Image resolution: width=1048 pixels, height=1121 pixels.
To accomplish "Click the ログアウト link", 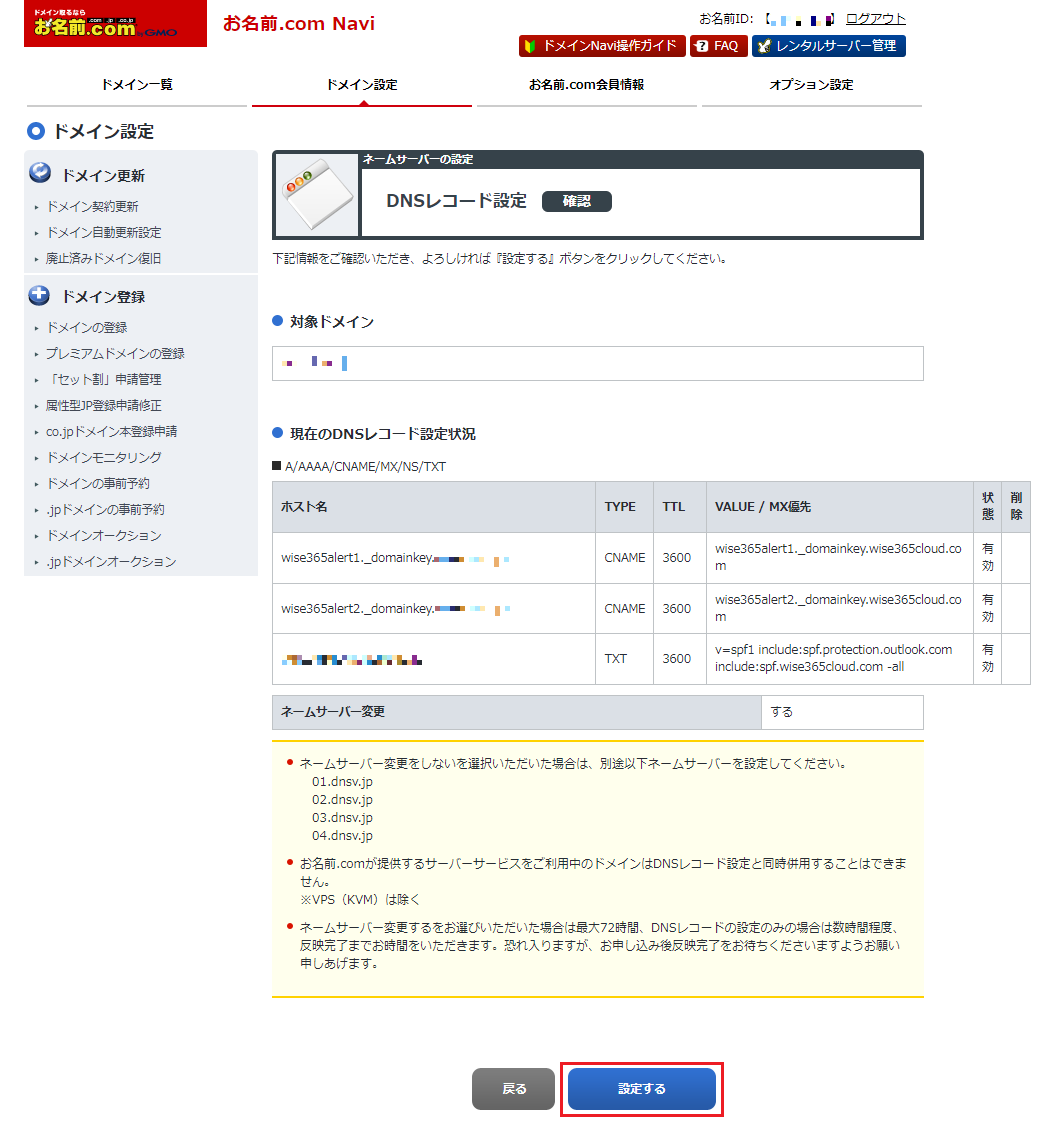I will click(875, 19).
